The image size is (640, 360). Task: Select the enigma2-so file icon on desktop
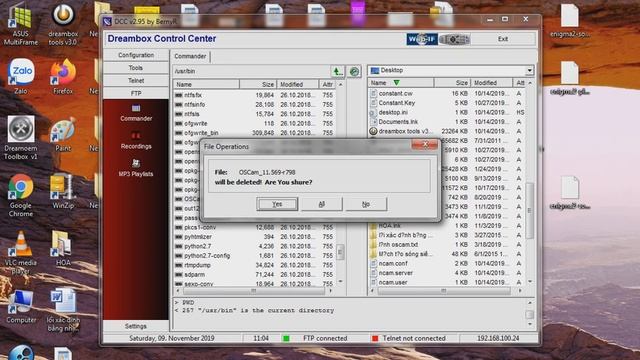click(569, 20)
